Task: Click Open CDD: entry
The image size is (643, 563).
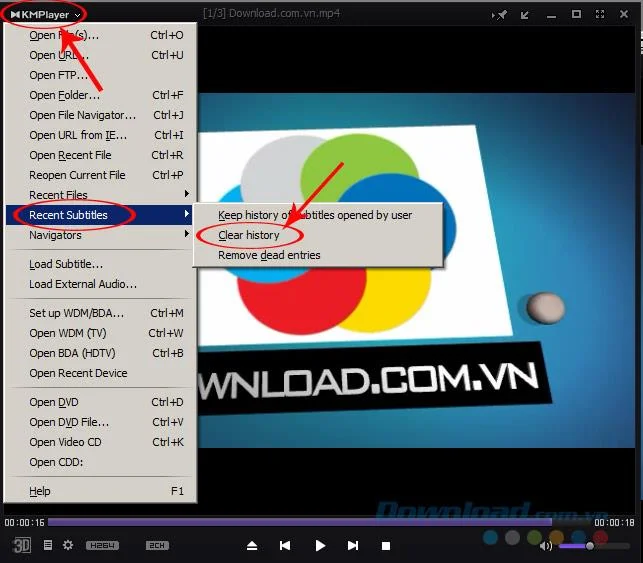Action: 100,462
